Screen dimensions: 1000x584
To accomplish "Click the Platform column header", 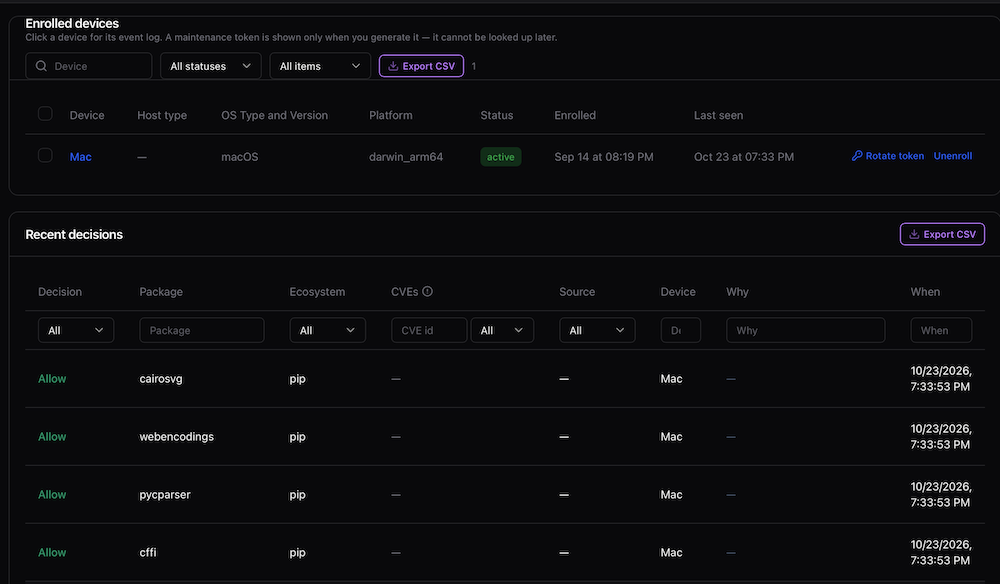I will 390,115.
